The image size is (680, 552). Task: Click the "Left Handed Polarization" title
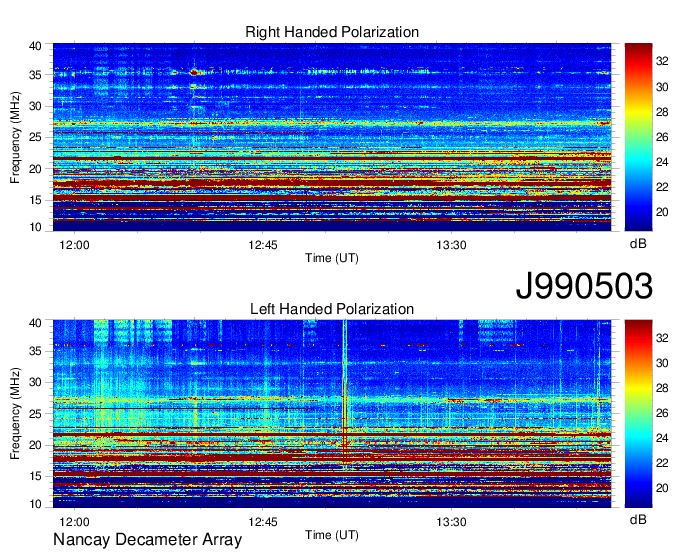tap(332, 309)
